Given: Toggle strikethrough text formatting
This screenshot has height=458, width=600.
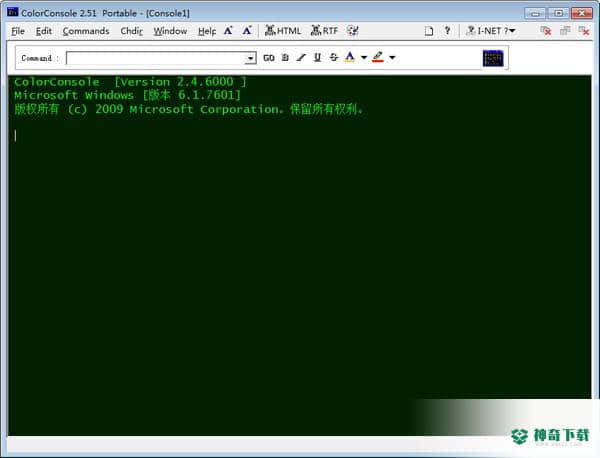Looking at the screenshot, I should click(334, 57).
